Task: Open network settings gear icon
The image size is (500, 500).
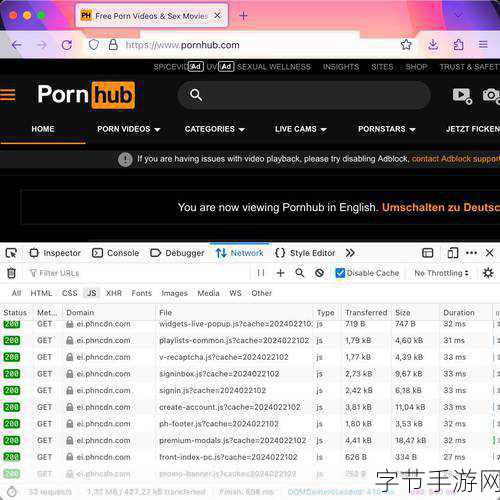Action: 488,273
